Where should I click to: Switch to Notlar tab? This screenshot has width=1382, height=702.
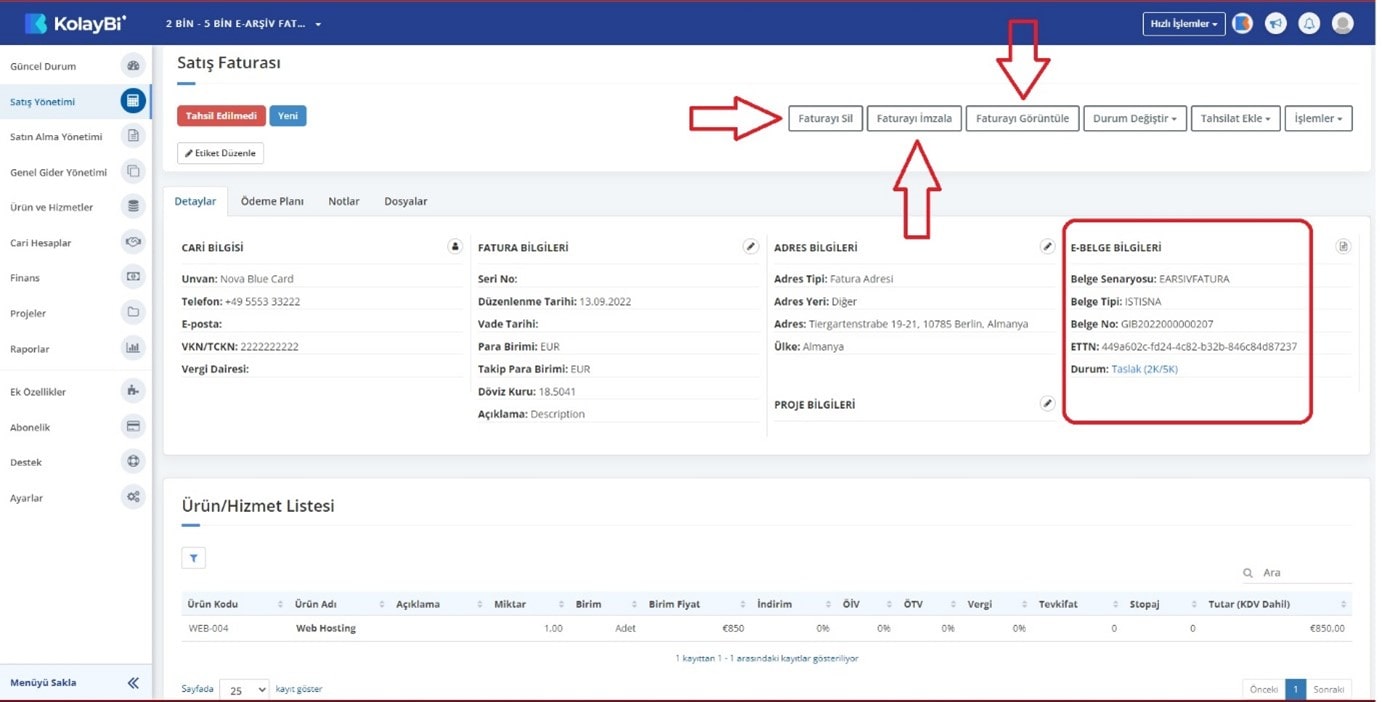[x=344, y=201]
